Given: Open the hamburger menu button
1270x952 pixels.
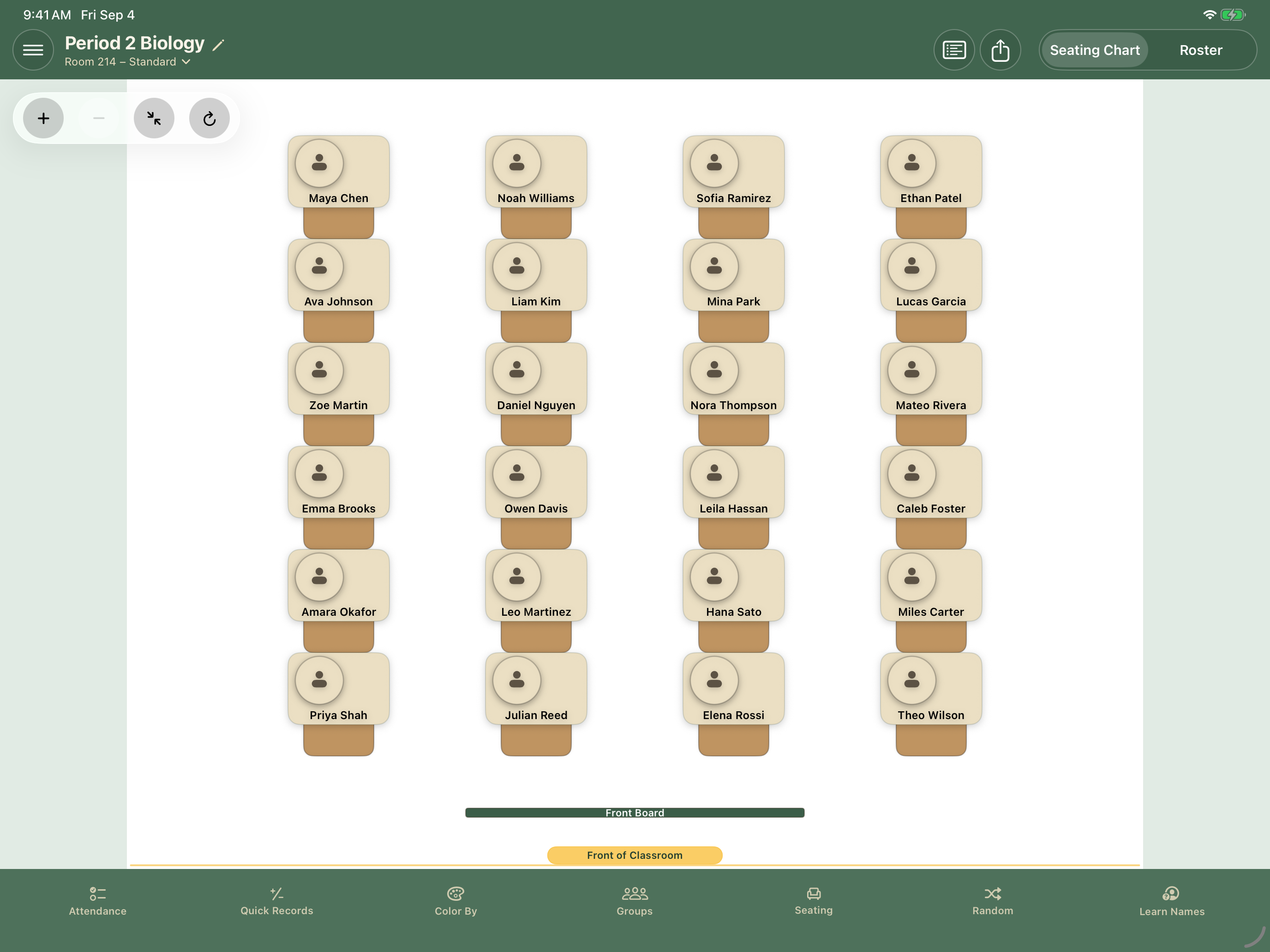Looking at the screenshot, I should 33,50.
